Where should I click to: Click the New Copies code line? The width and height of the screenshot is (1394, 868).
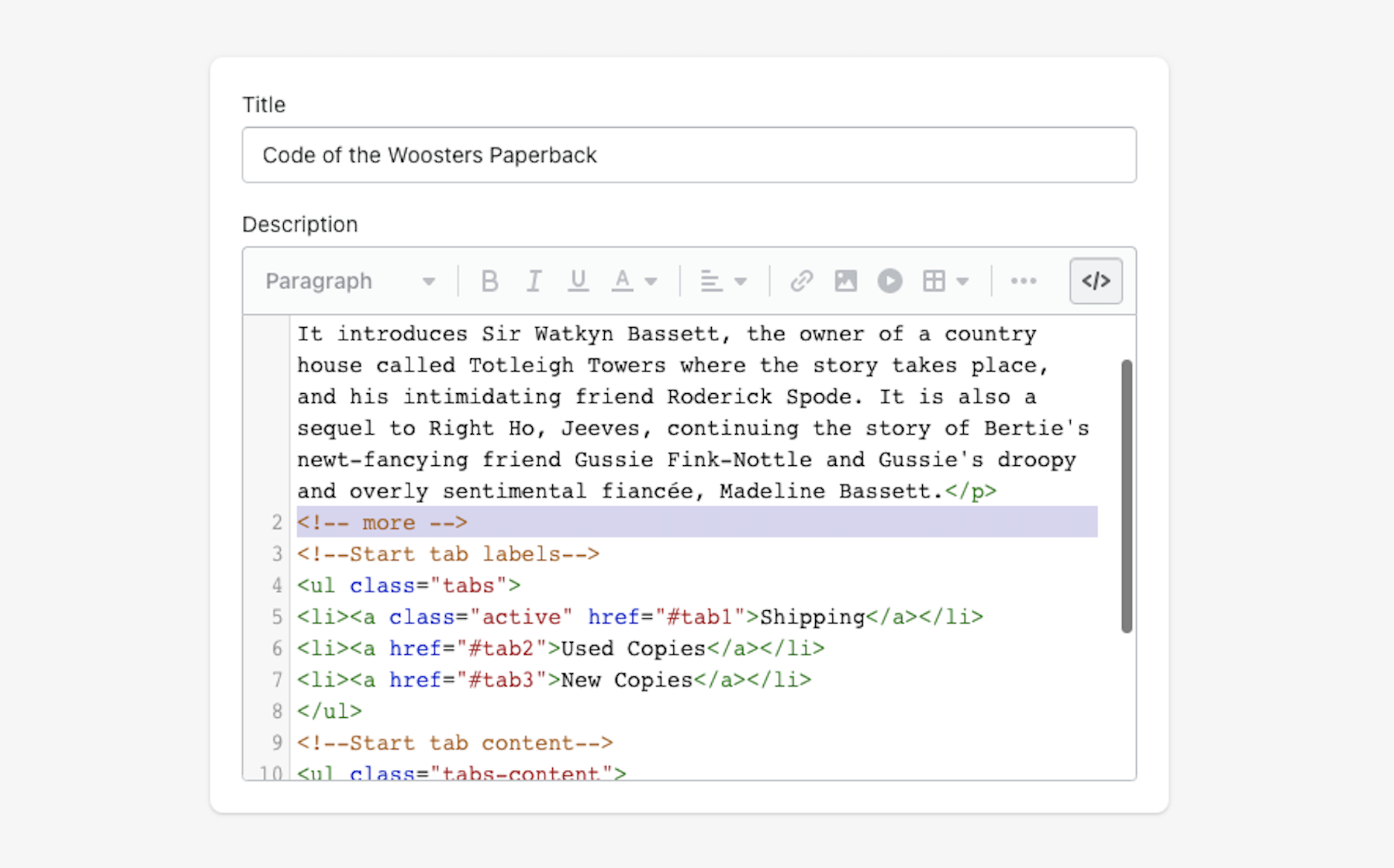coord(554,680)
